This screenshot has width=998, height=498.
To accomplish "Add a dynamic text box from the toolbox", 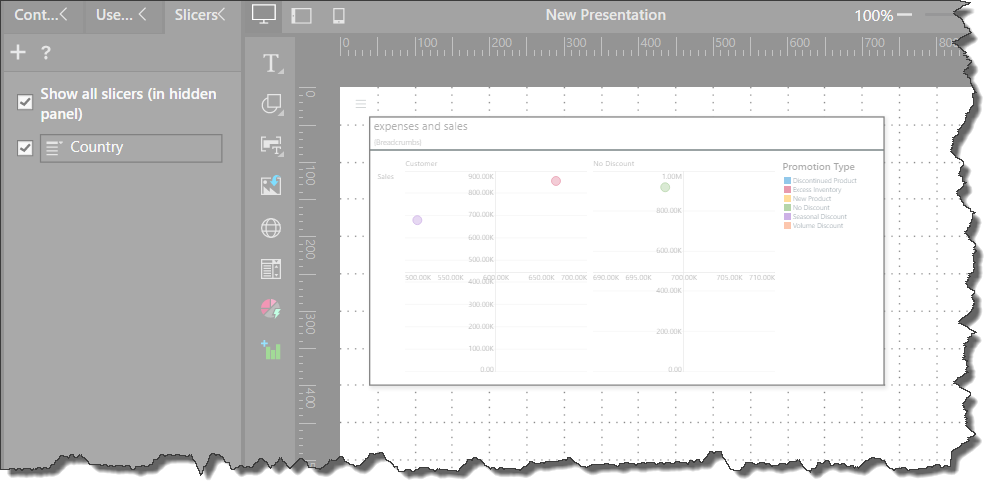I will pyautogui.click(x=272, y=145).
